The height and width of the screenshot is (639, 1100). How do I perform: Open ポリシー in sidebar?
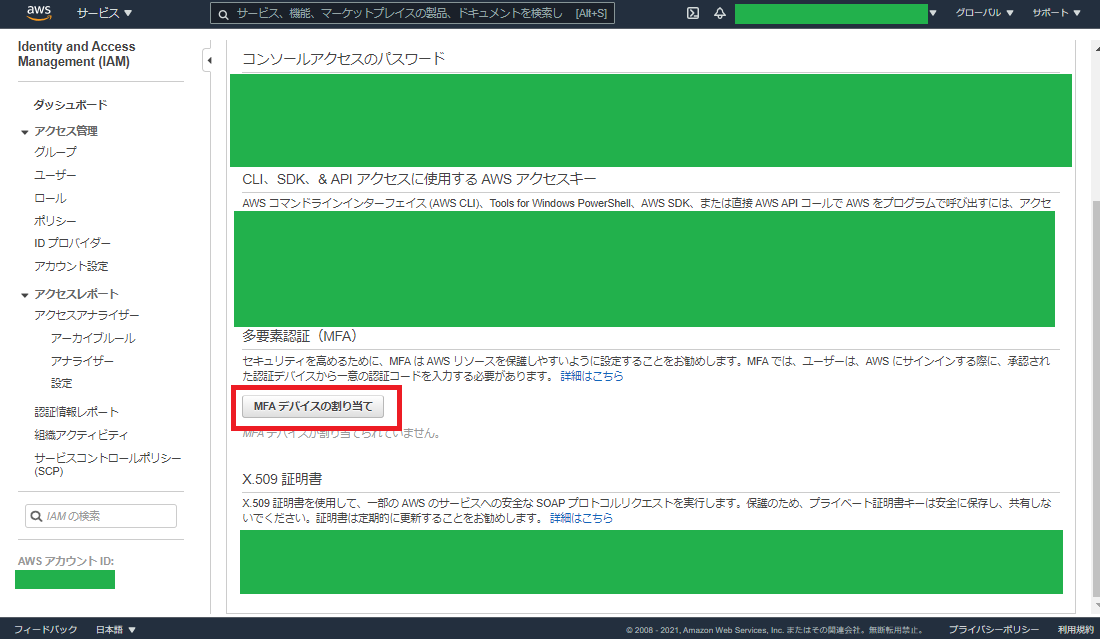pyautogui.click(x=55, y=220)
